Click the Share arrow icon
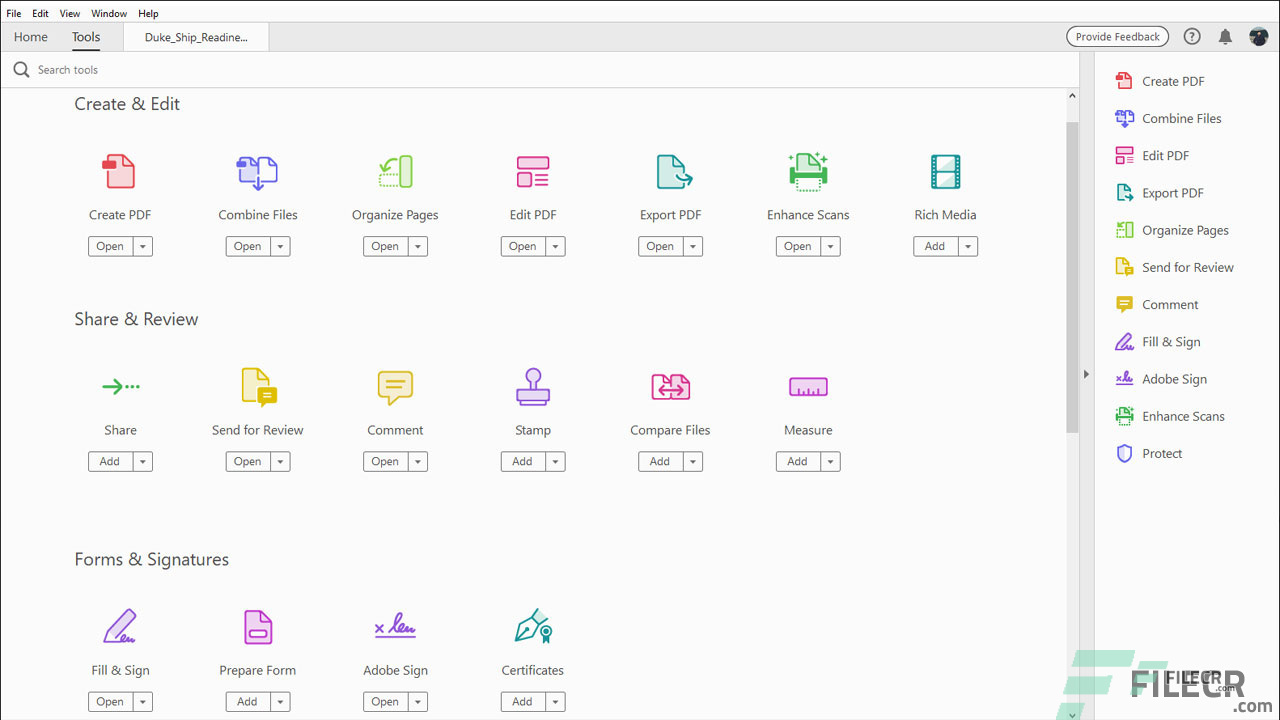The image size is (1280, 720). [x=120, y=387]
